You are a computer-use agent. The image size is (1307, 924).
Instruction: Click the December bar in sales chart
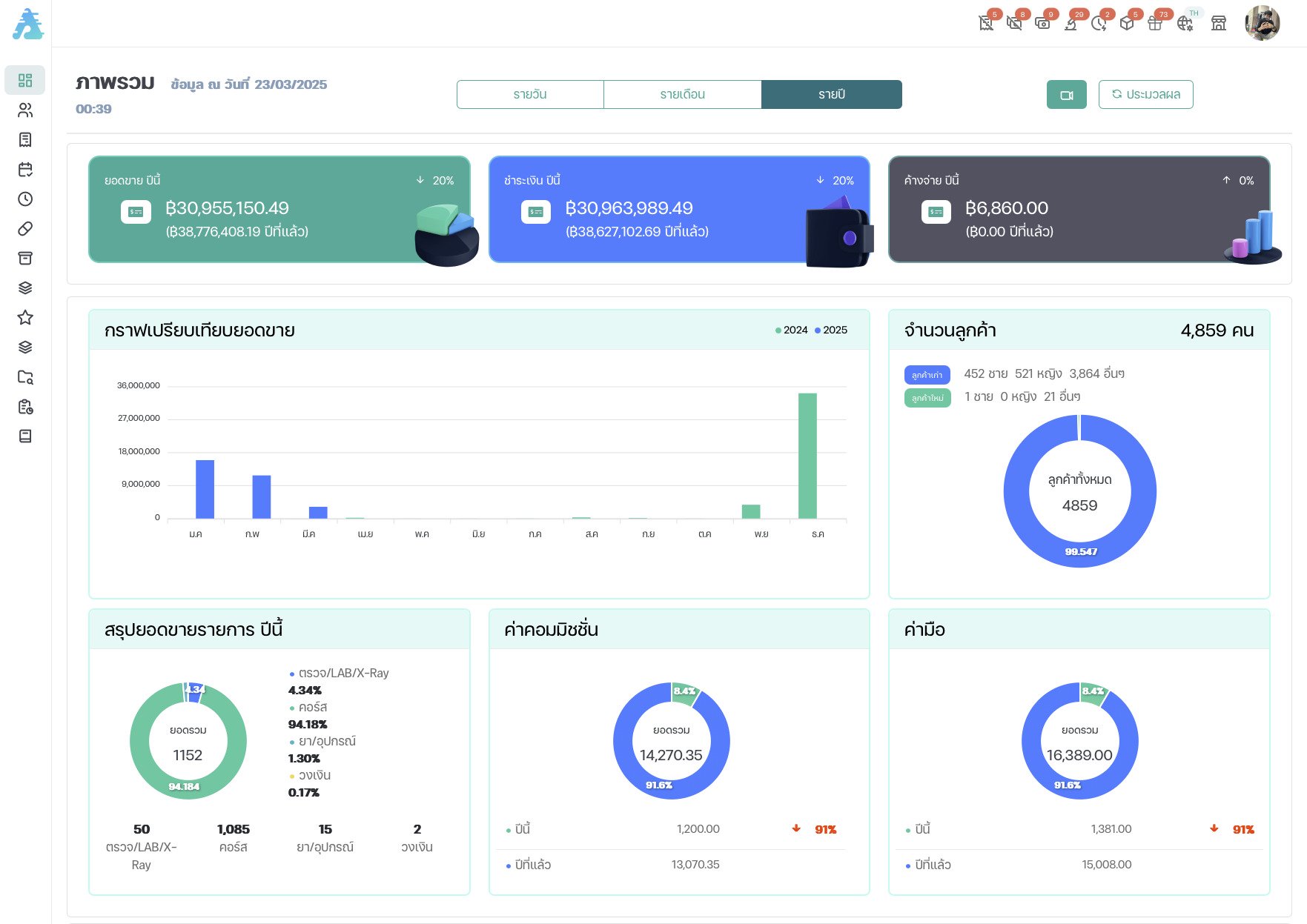(x=807, y=456)
